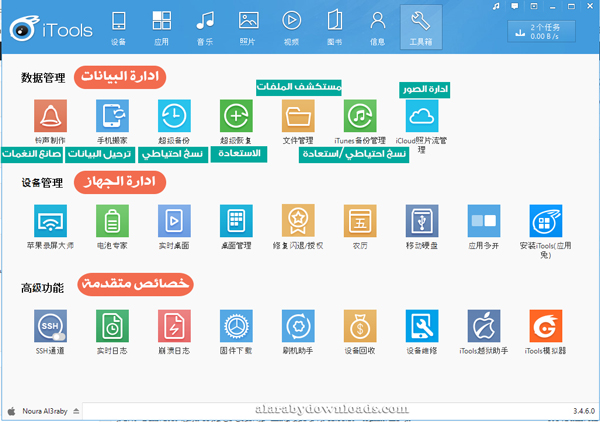Open the phone data migration icon
Screen dimensions: 600x422
pyautogui.click(x=112, y=116)
